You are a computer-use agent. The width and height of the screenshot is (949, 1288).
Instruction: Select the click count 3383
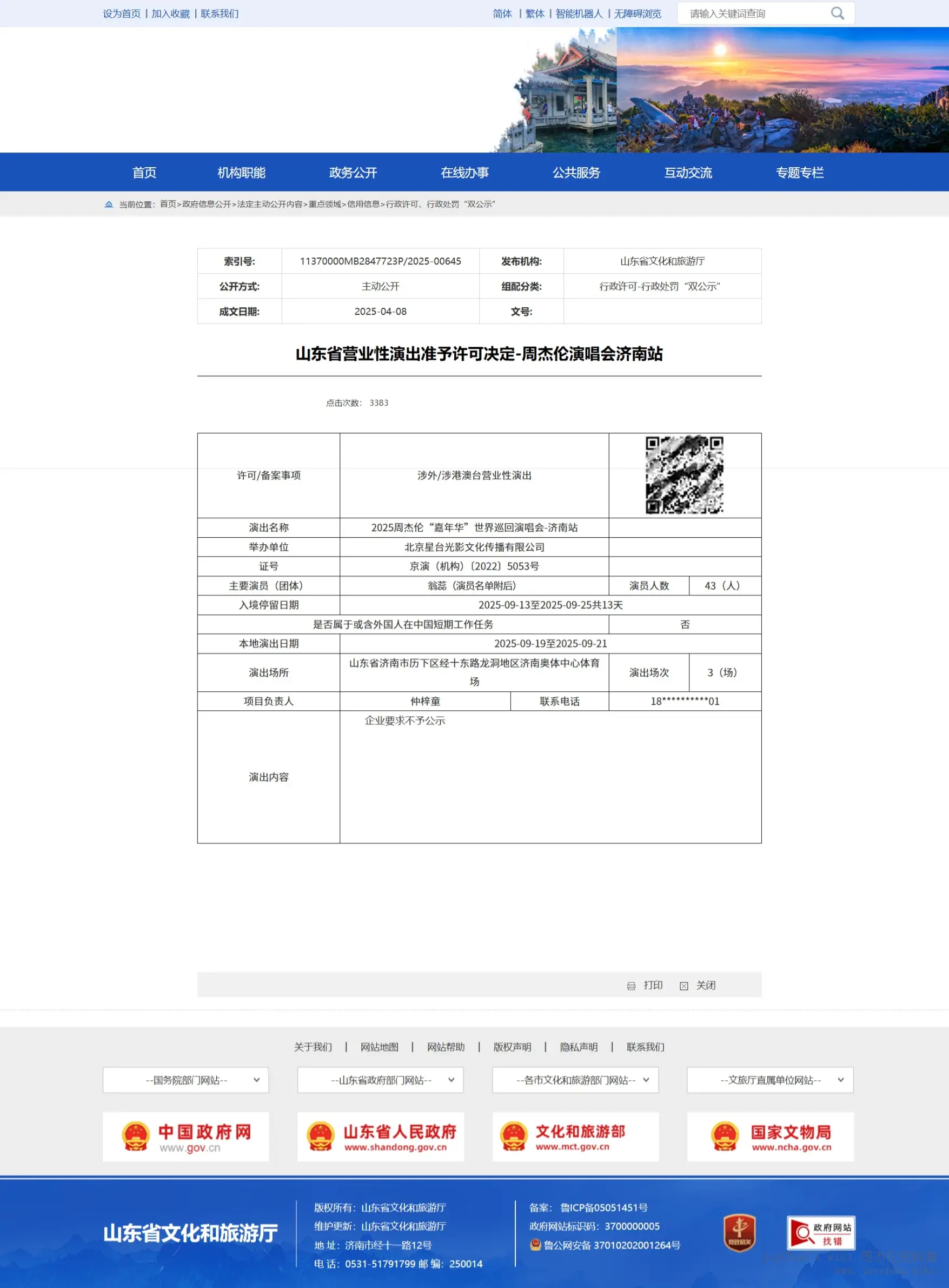[x=379, y=403]
